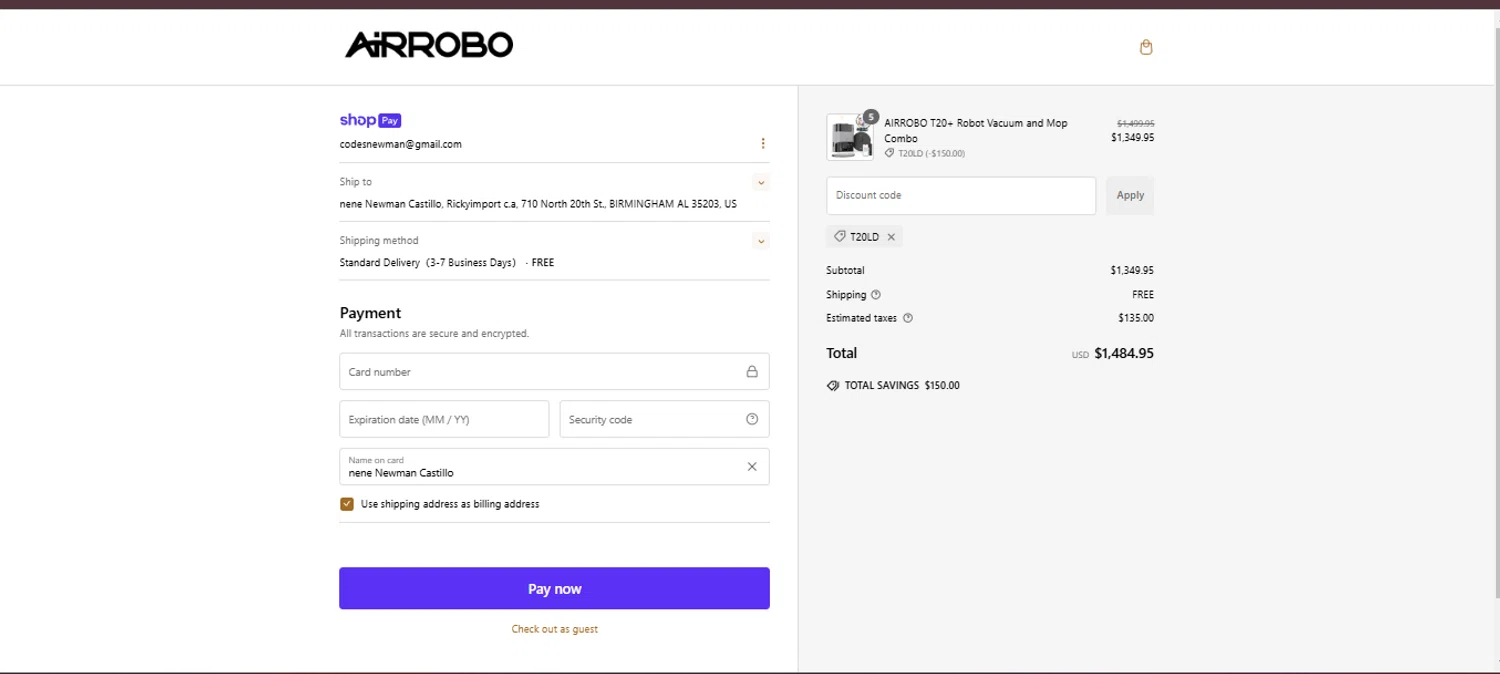Viewport: 1500px width, 674px height.
Task: Click the estimated taxes info icon
Action: [908, 318]
